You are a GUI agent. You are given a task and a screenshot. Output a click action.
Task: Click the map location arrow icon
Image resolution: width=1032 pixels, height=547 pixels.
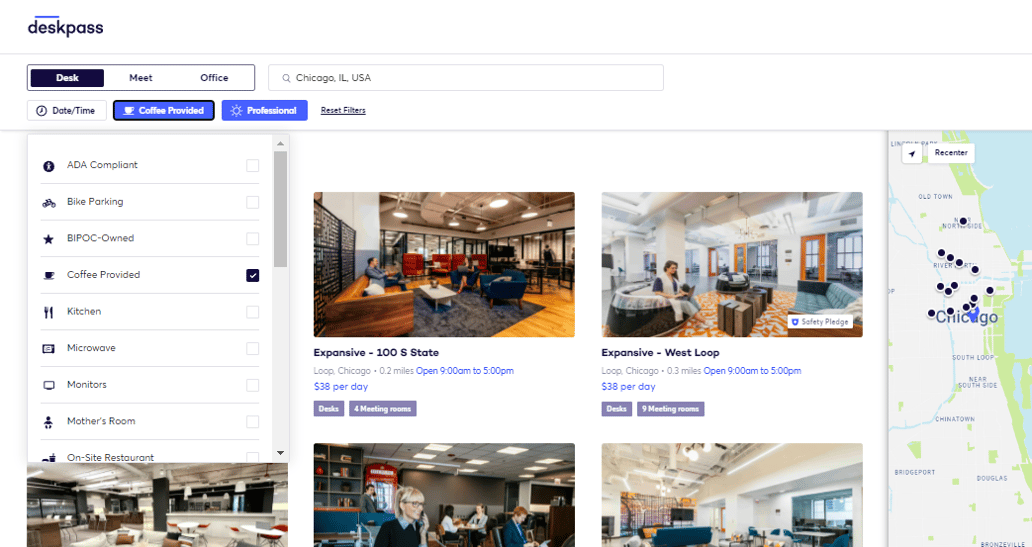(x=912, y=153)
